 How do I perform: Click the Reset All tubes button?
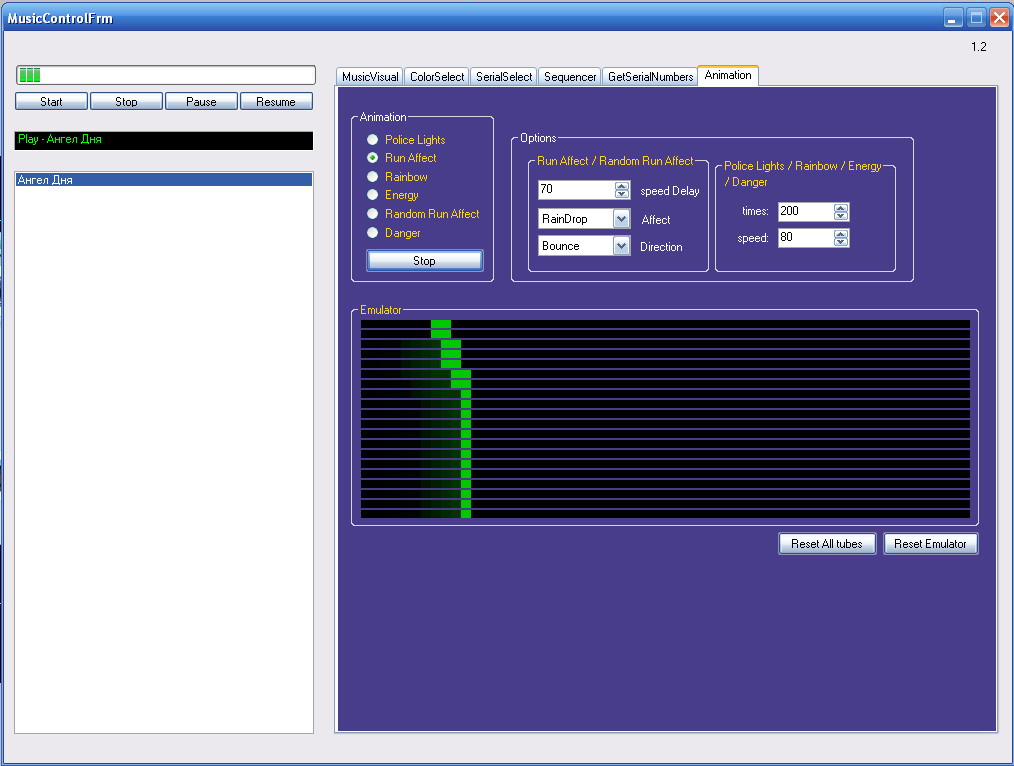click(x=827, y=544)
